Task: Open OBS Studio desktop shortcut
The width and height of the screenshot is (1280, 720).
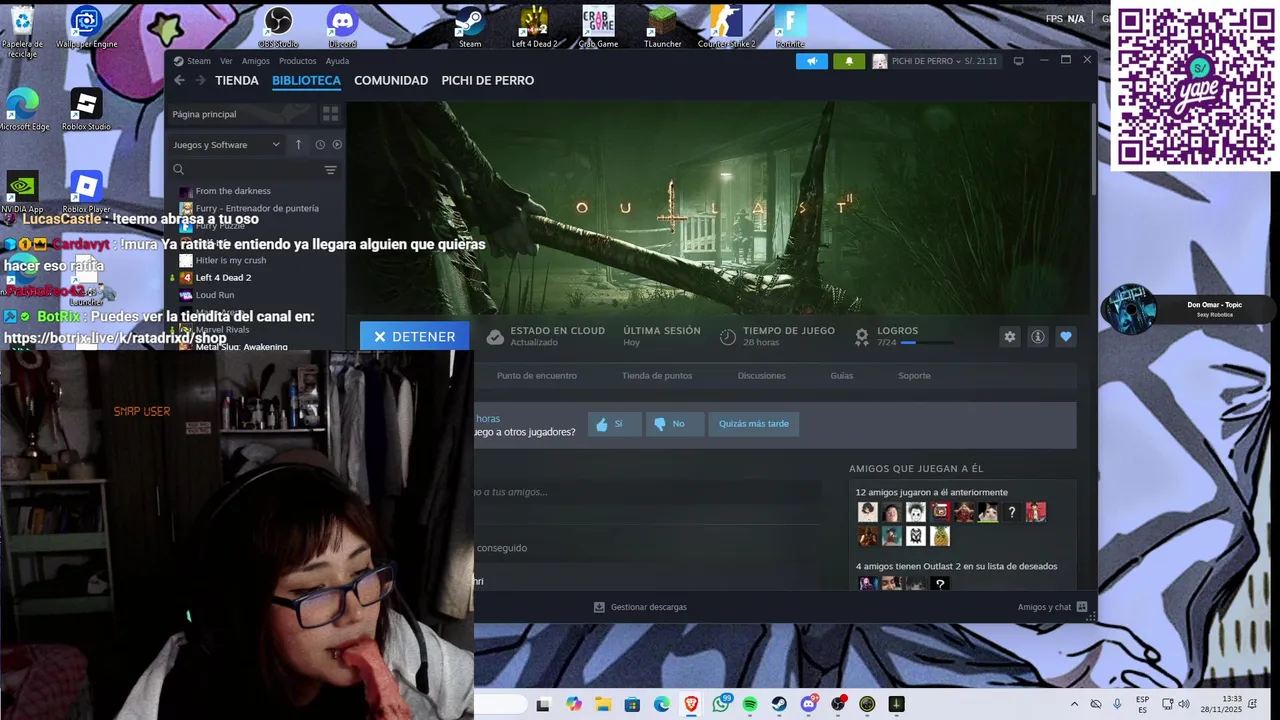Action: click(x=278, y=28)
